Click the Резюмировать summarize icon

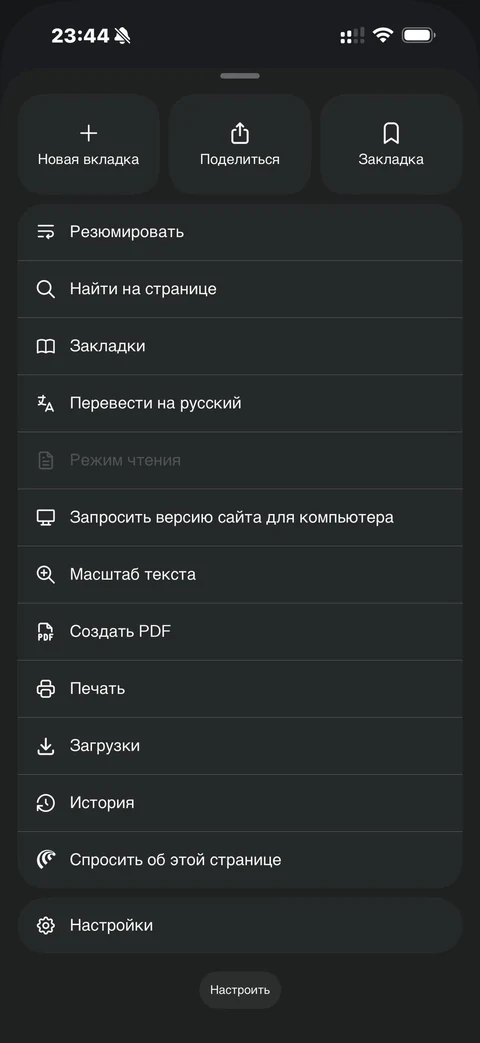45,232
